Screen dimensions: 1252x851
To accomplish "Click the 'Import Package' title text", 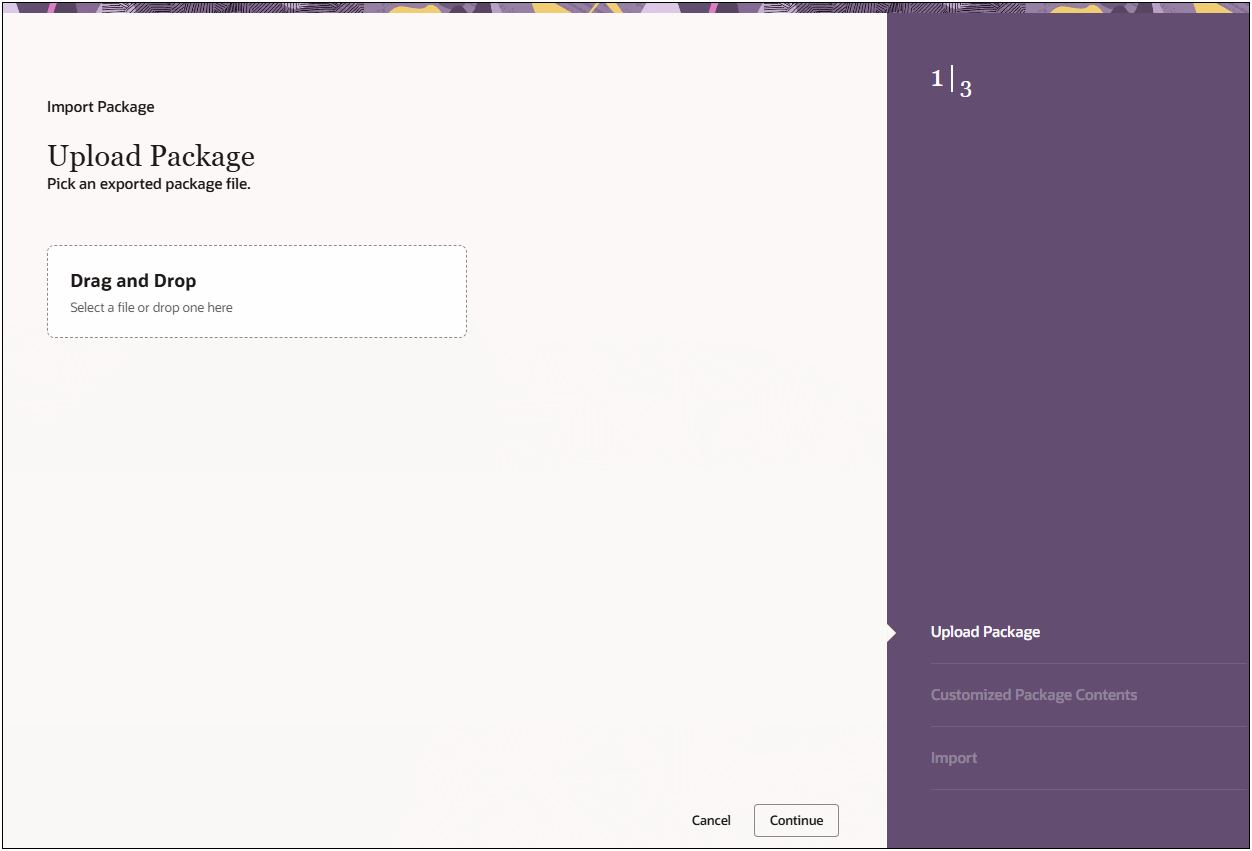I will pyautogui.click(x=101, y=107).
